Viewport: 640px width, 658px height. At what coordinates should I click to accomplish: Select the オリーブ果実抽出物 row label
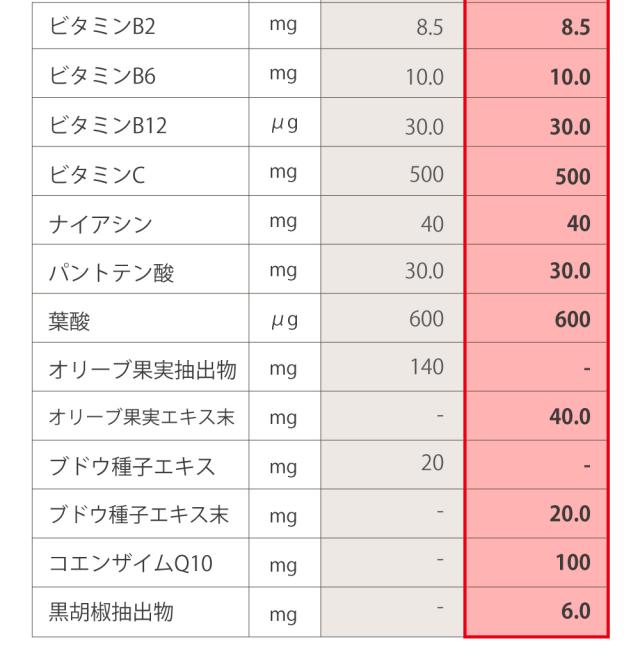pos(141,369)
